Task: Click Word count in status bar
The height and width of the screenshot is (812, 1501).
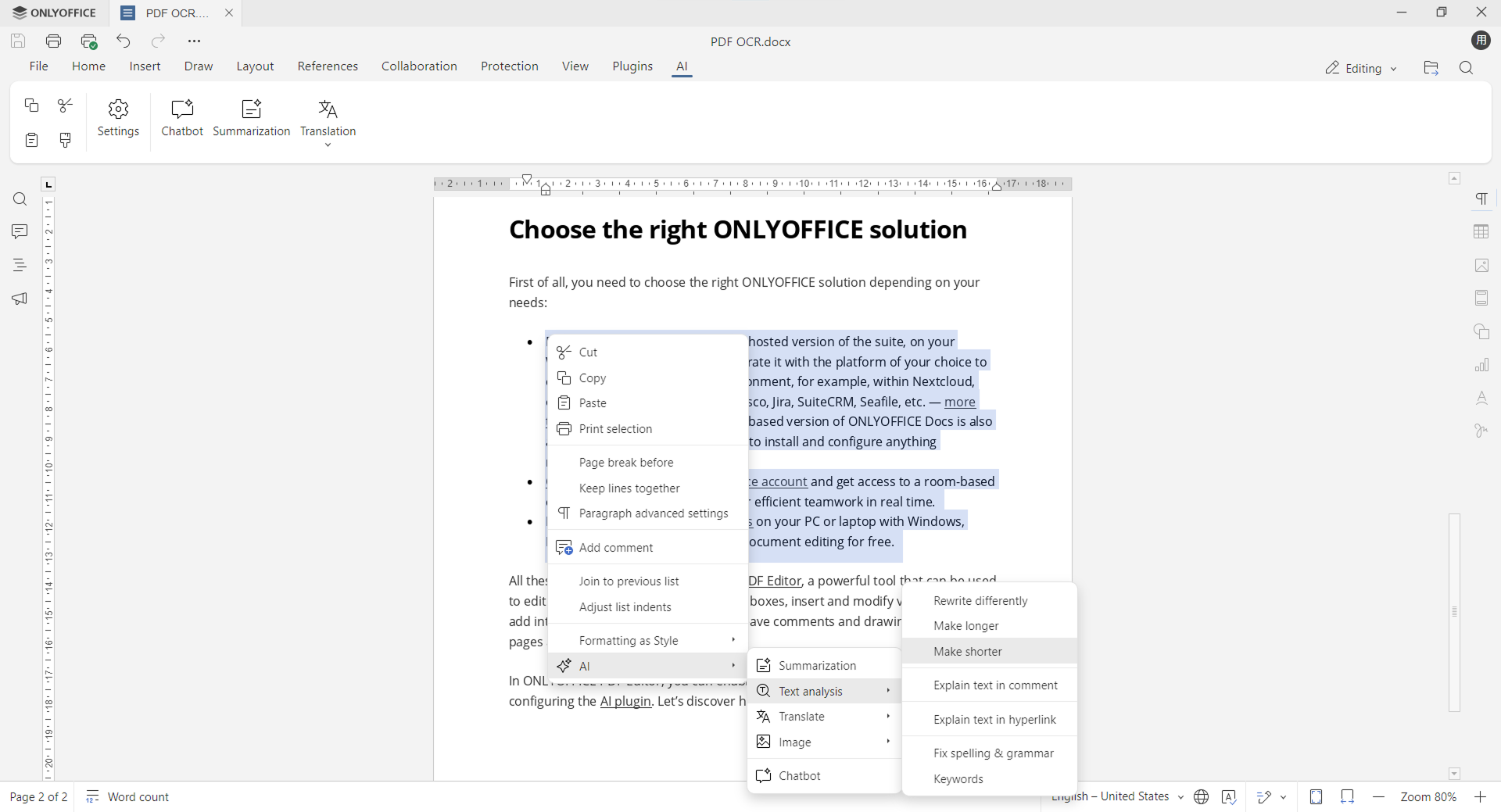Action: pos(127,796)
